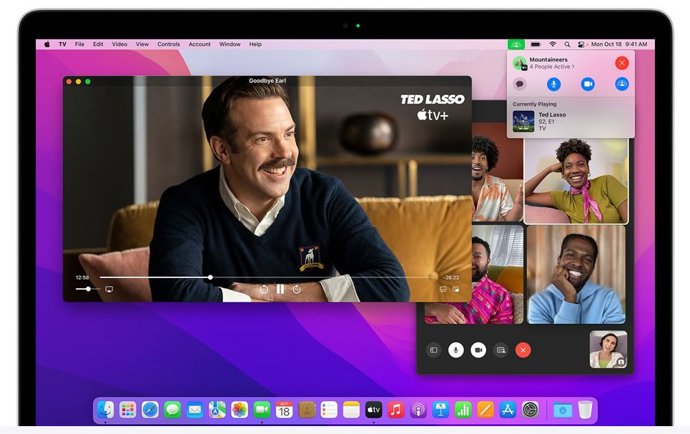
Task: Open FaceTime from the Dock
Action: tap(262, 410)
